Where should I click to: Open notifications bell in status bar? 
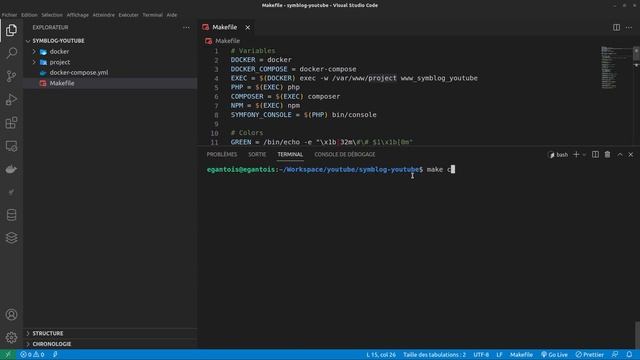(629, 355)
